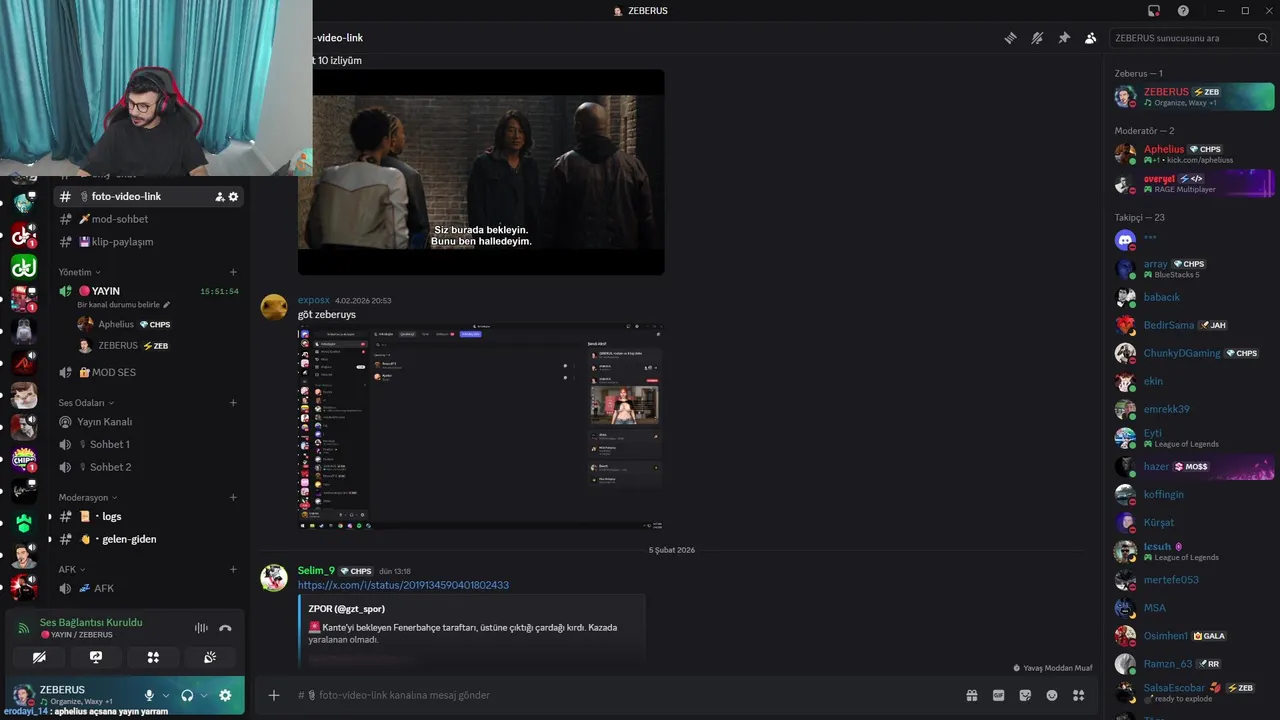
Task: Open SalsaEscobar in member list
Action: click(1193, 692)
